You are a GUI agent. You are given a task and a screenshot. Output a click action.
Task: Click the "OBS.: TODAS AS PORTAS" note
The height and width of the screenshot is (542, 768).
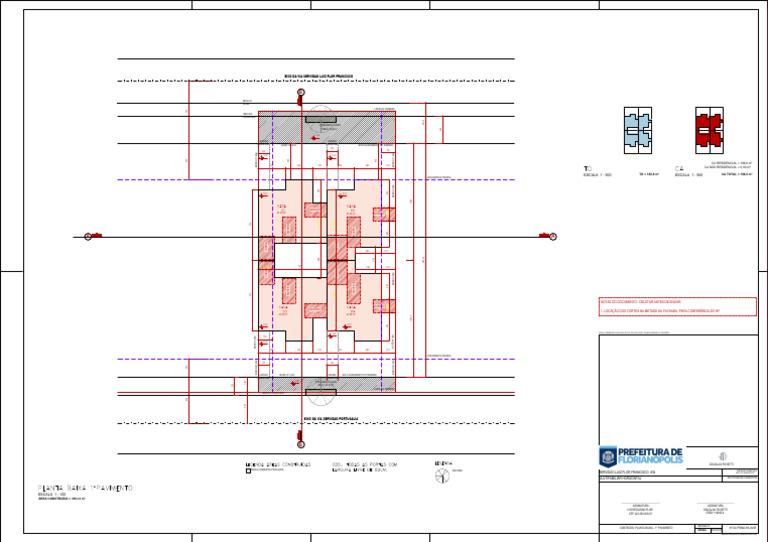pos(365,465)
